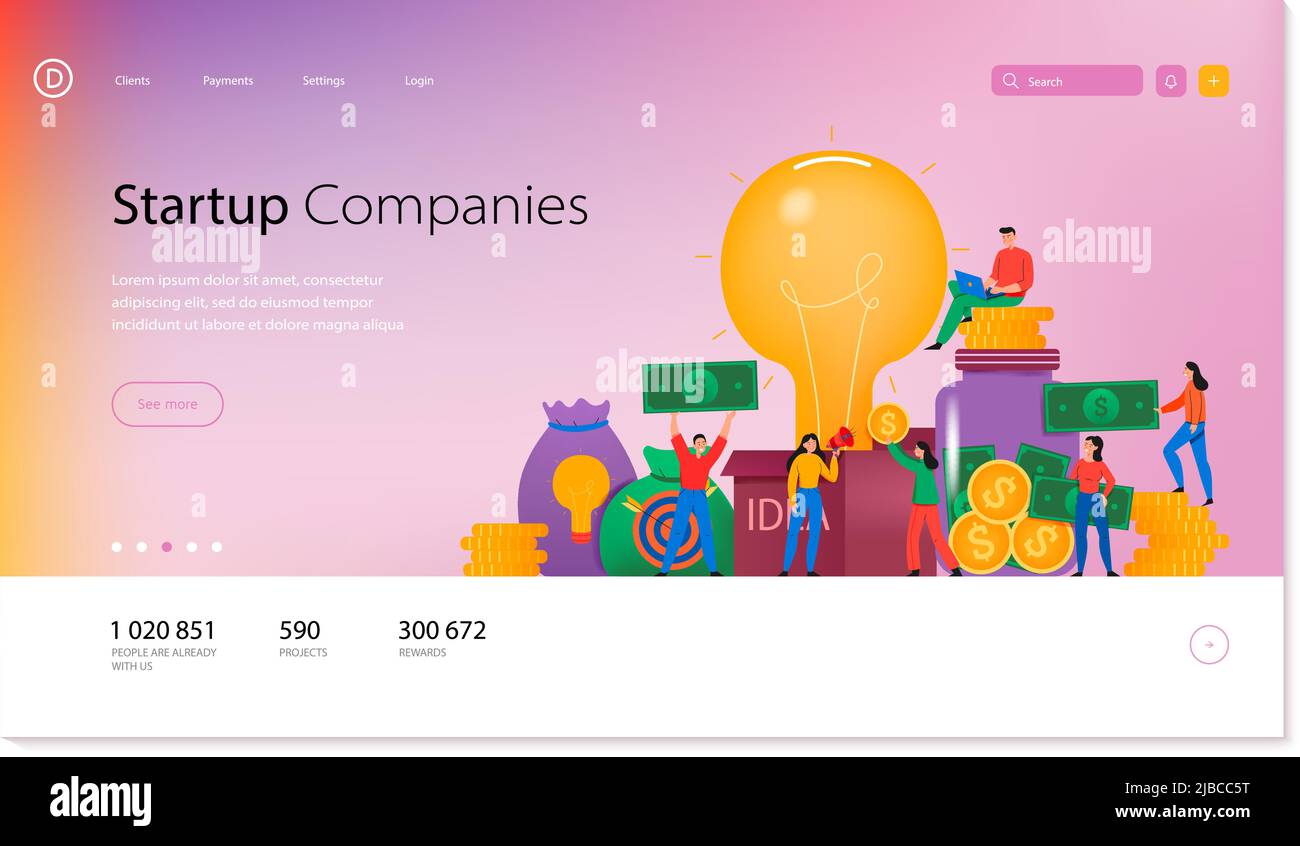Click the 590 Projects statistic
Image resolution: width=1300 pixels, height=846 pixels.
pos(303,639)
